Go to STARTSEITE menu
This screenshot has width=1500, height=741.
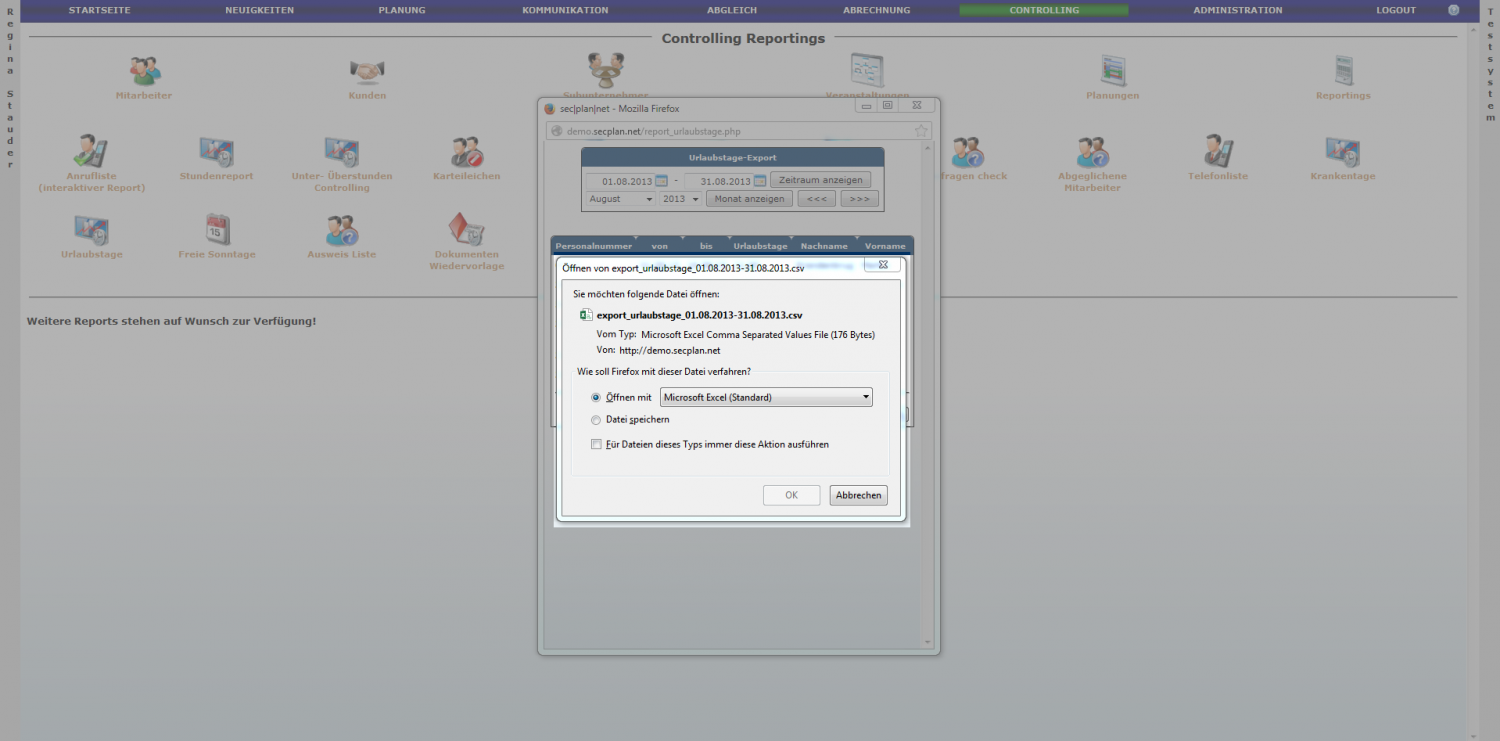tap(99, 10)
